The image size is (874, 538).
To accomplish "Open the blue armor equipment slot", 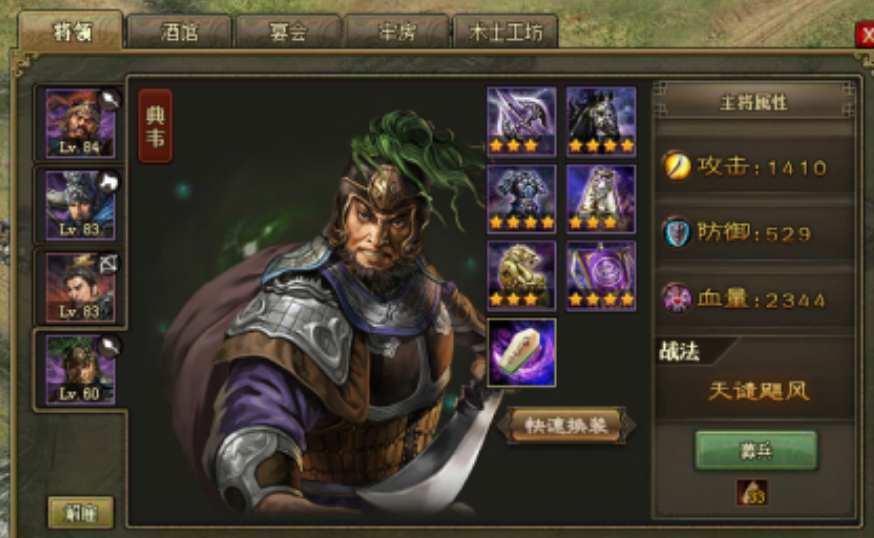I will (521, 198).
